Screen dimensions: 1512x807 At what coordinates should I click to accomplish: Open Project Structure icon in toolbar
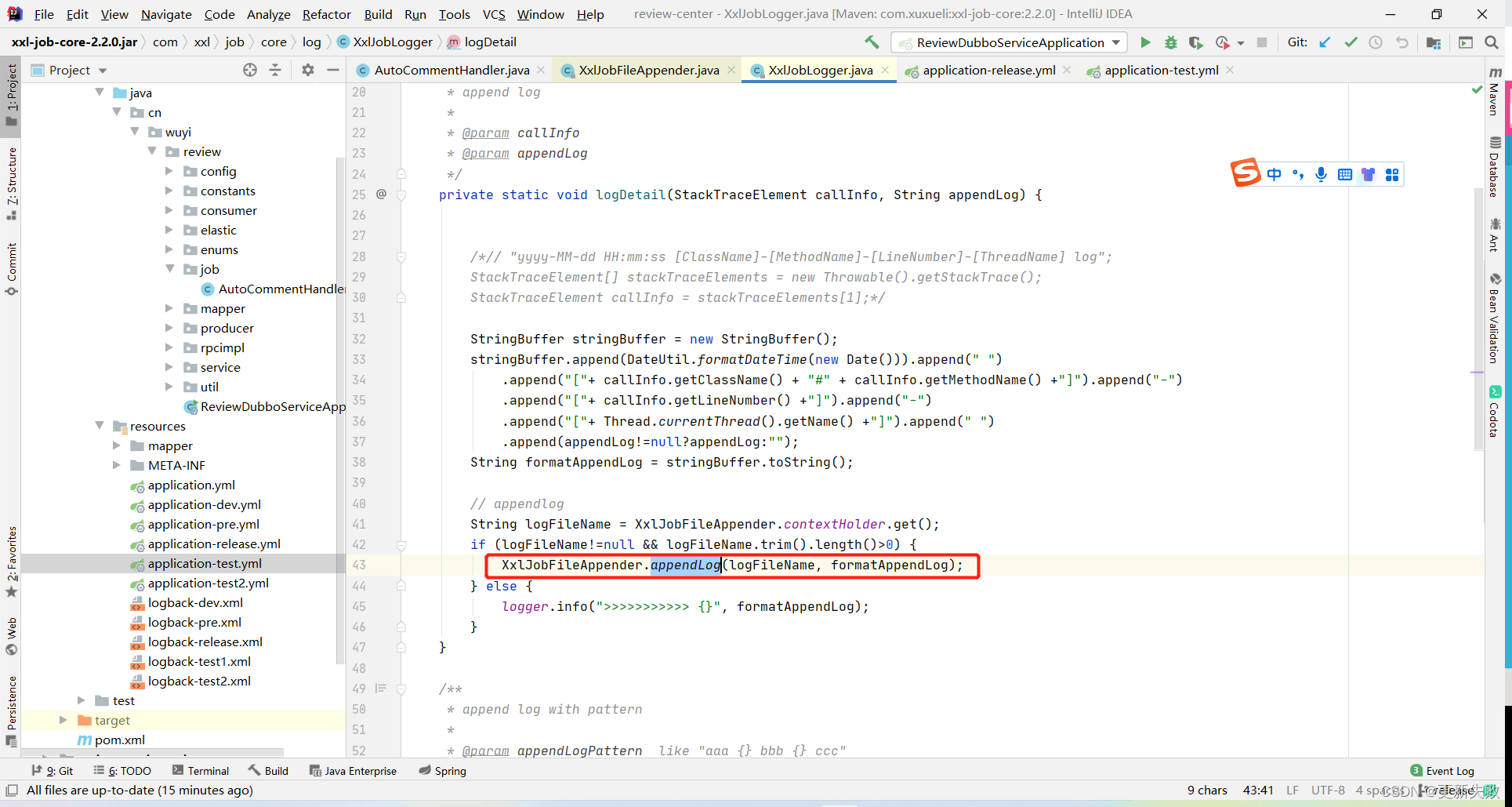1434,42
